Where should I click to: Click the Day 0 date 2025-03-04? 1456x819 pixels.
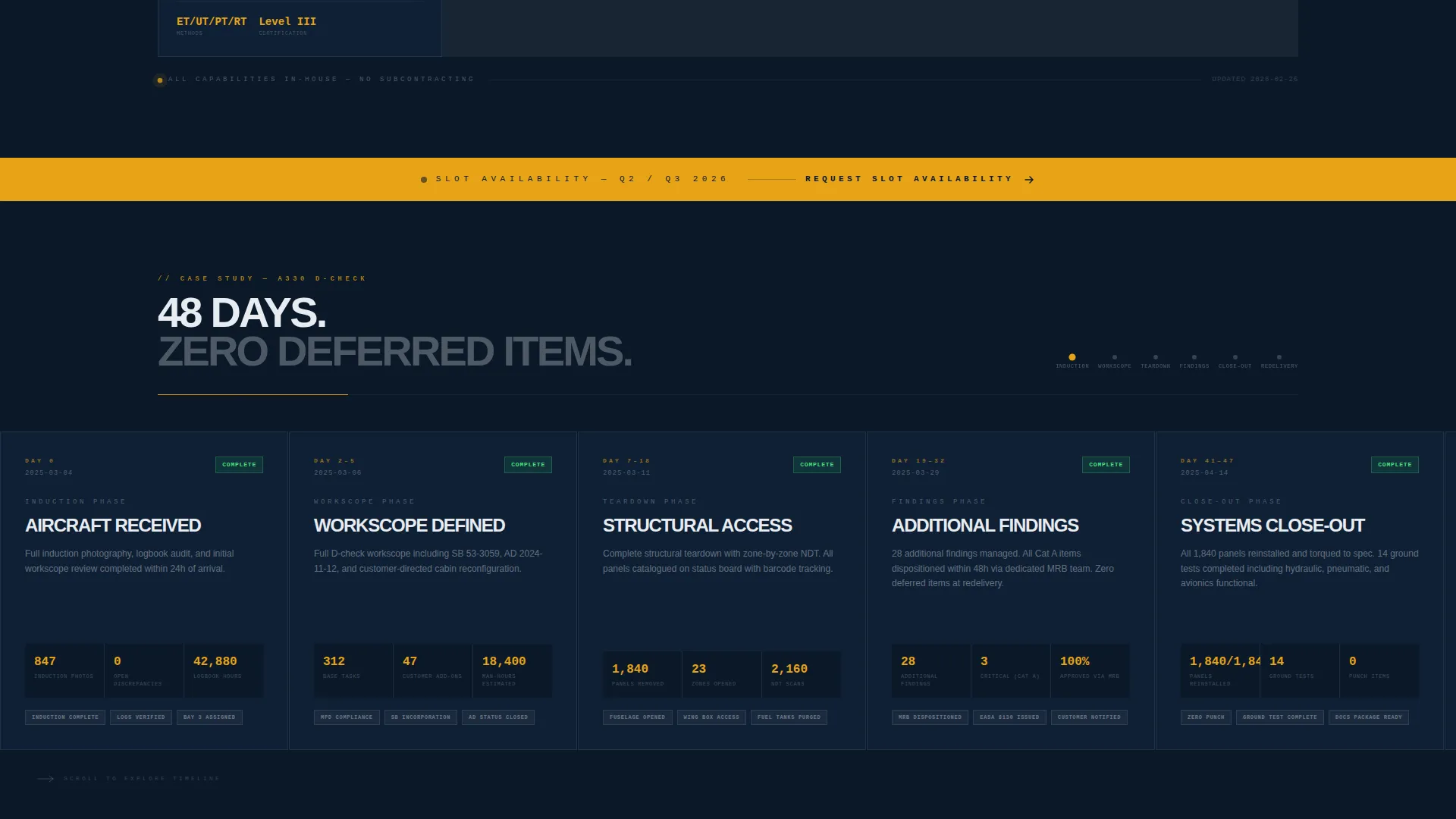click(49, 472)
